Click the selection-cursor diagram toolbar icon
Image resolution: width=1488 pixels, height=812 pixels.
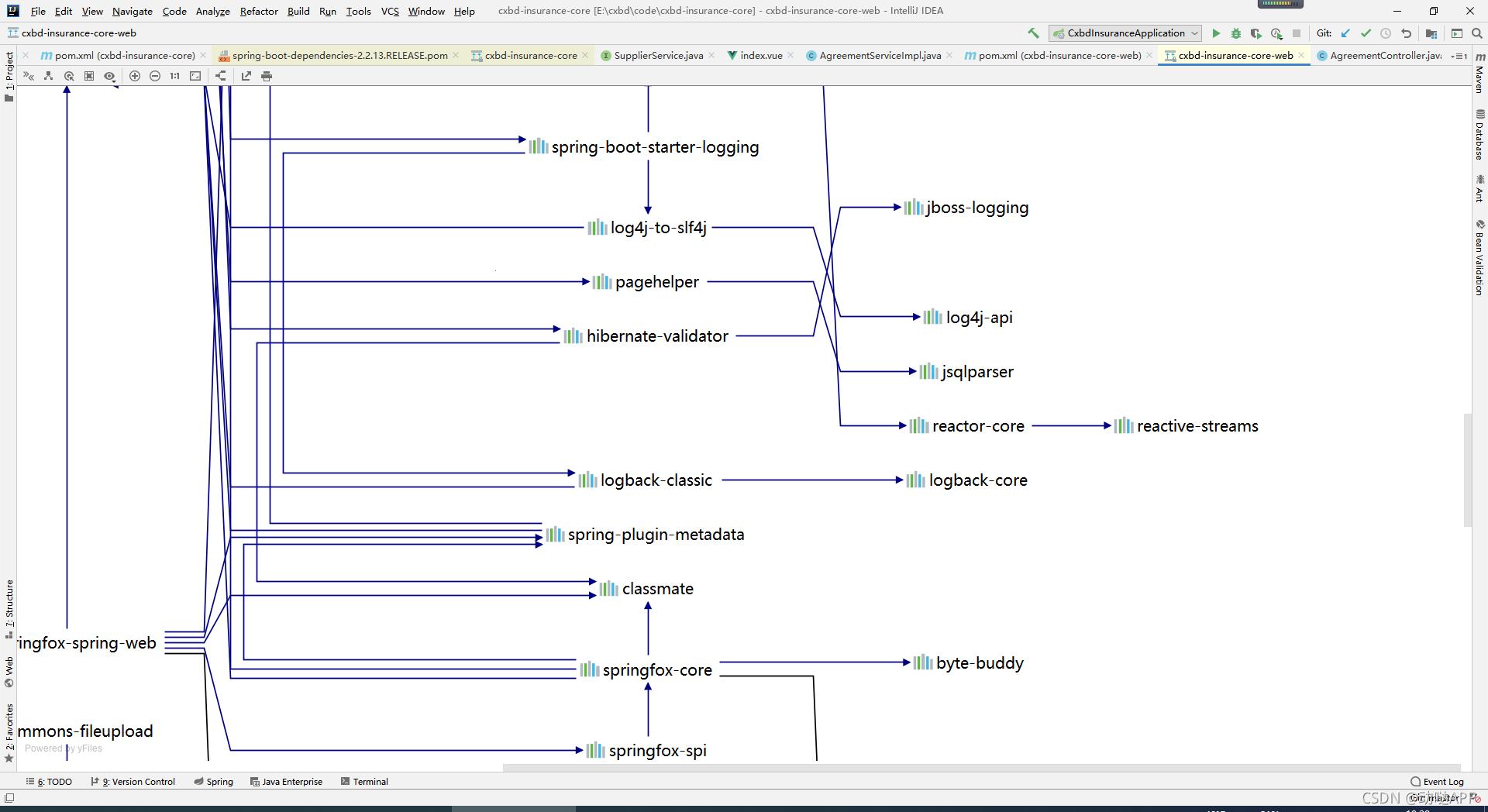(69, 76)
